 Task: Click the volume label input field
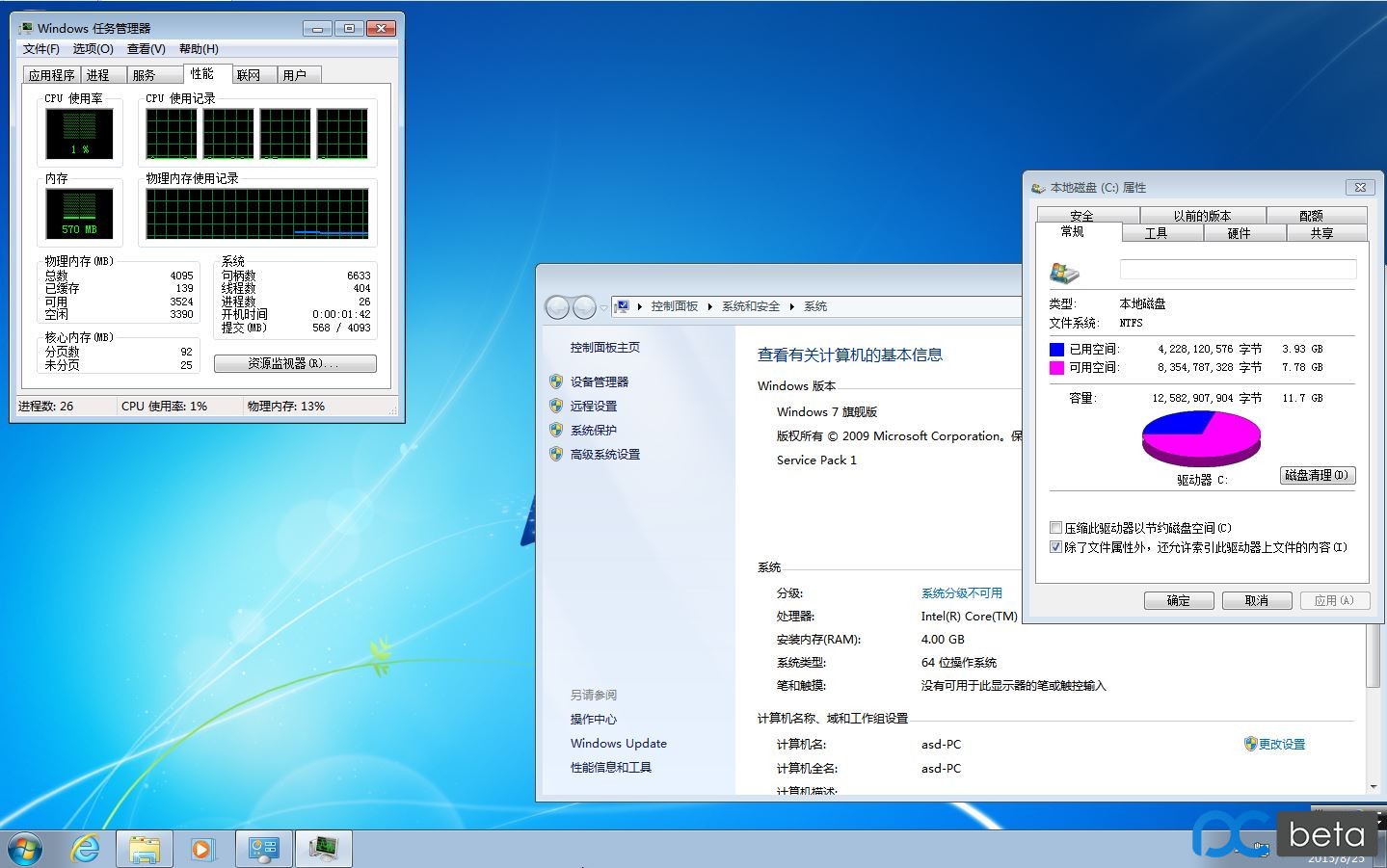click(1237, 270)
